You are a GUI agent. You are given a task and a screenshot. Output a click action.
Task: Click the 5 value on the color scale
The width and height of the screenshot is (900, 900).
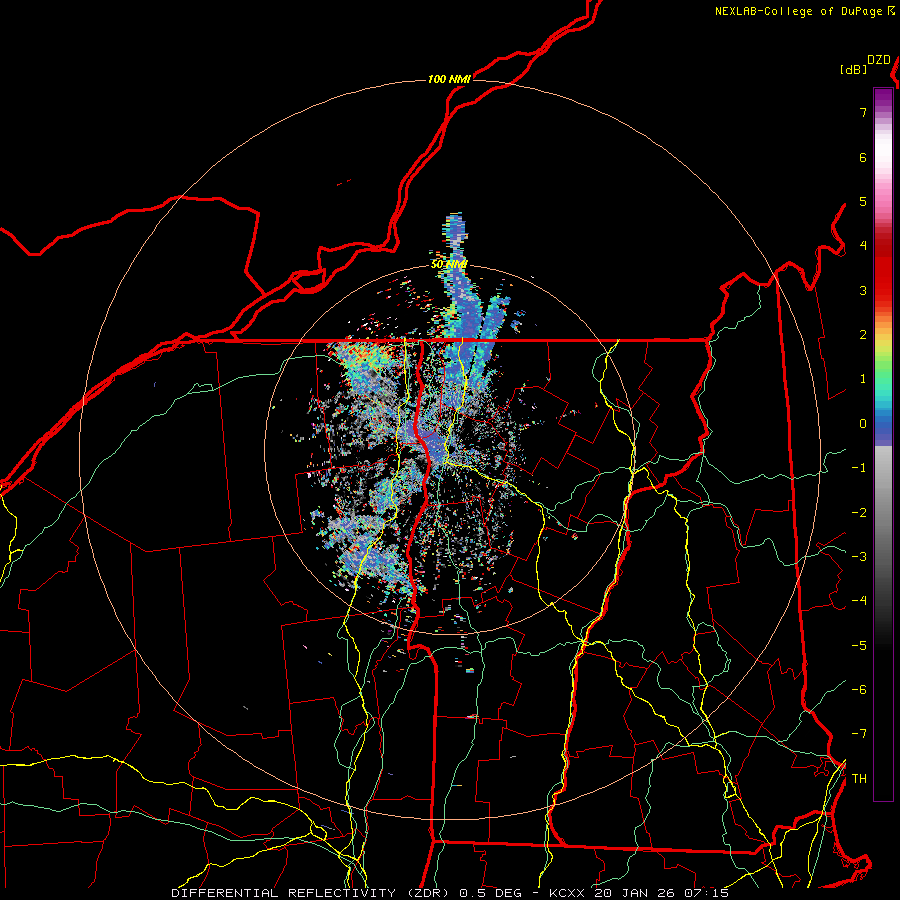[x=863, y=201]
